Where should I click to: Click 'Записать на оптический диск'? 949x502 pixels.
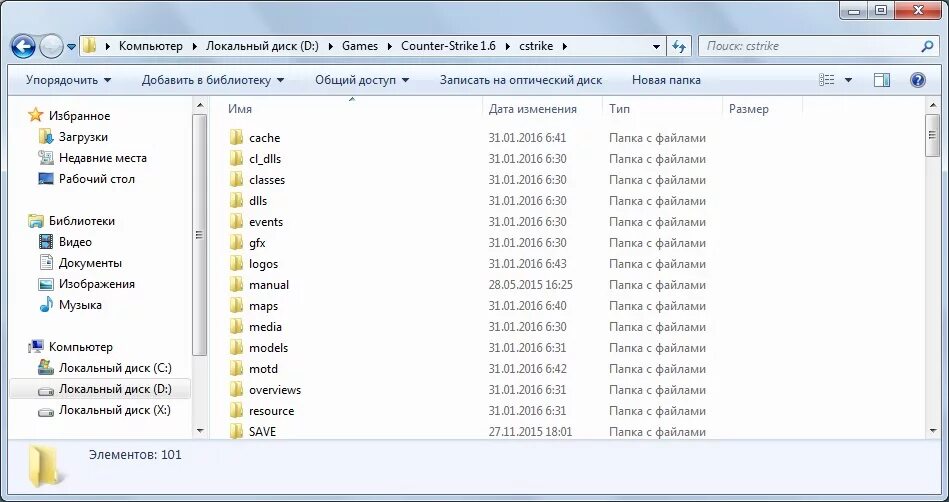tap(520, 80)
